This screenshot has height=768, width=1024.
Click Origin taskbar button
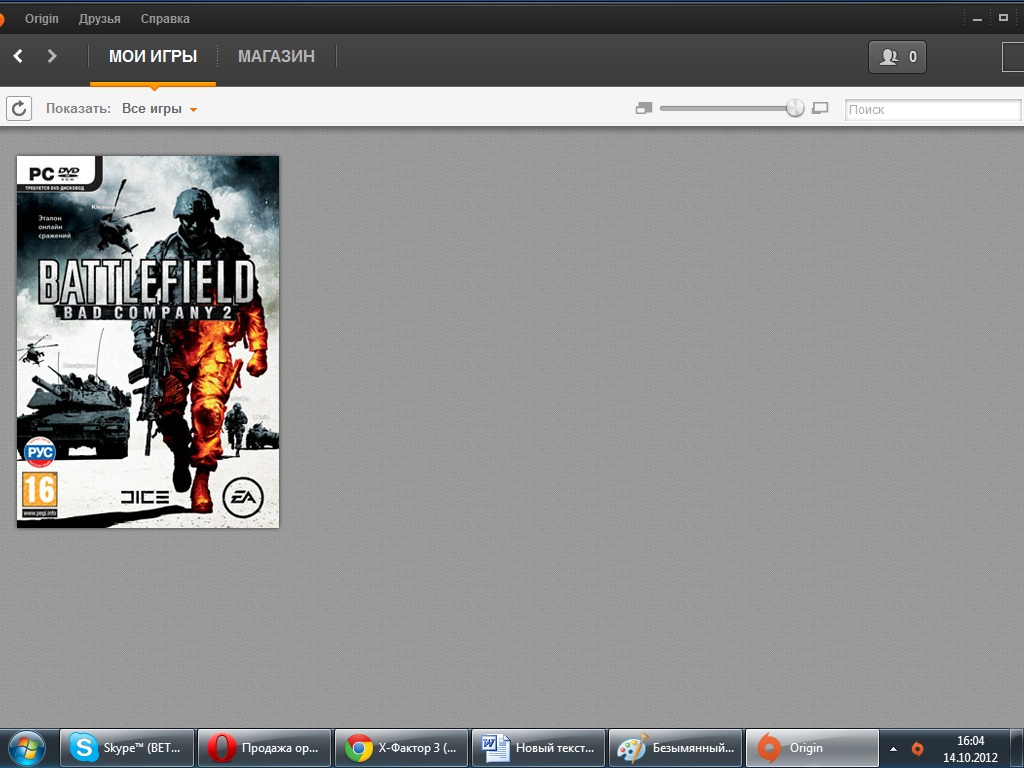[812, 748]
